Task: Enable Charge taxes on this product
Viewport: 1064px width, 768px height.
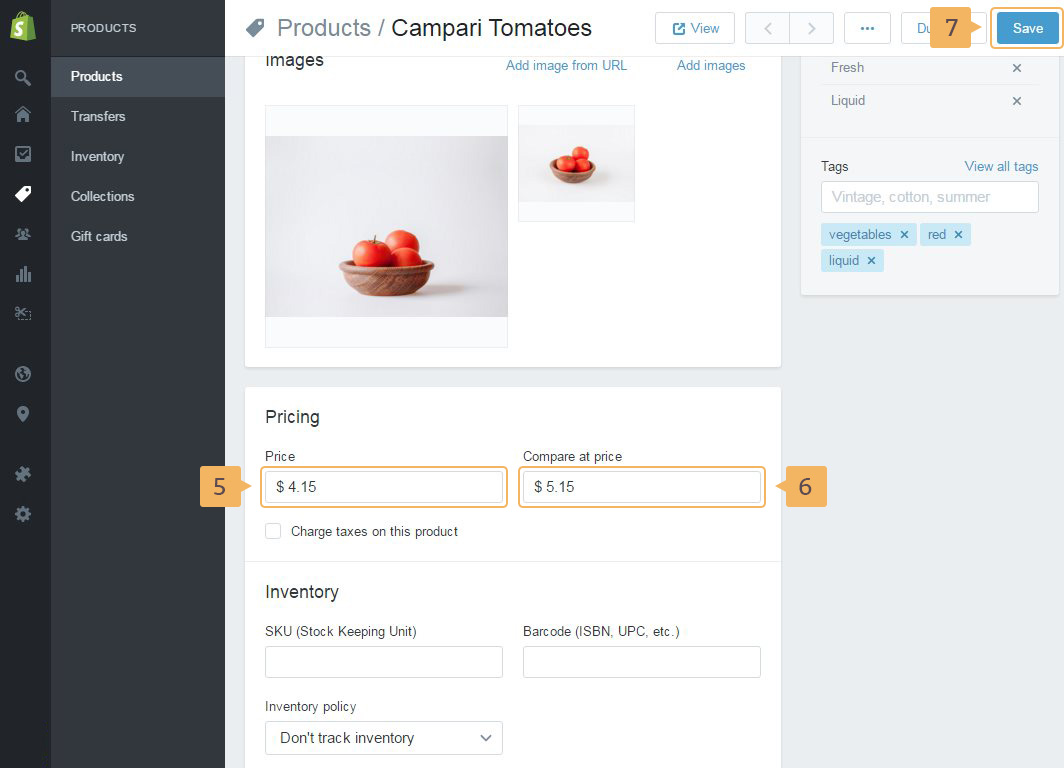Action: click(x=273, y=531)
